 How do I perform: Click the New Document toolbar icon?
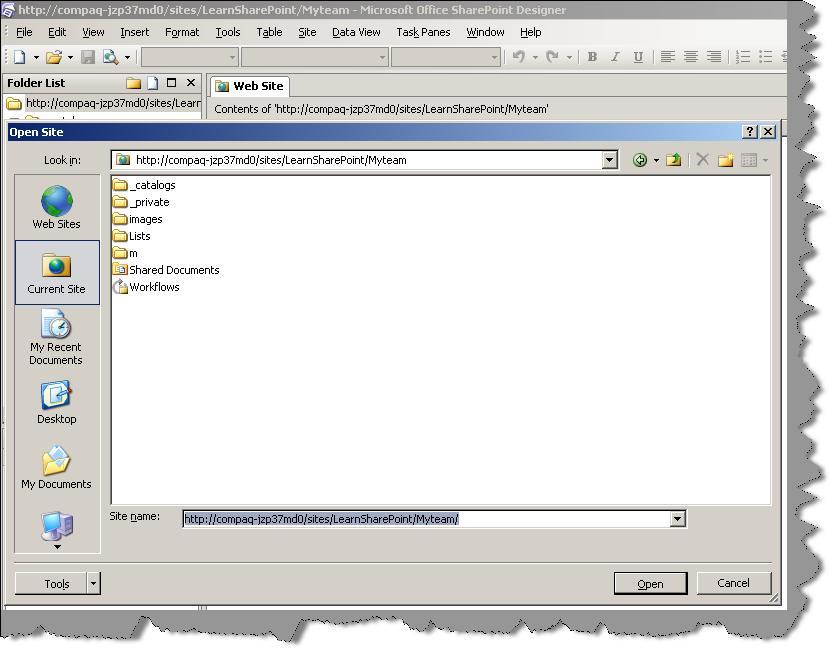(20, 57)
